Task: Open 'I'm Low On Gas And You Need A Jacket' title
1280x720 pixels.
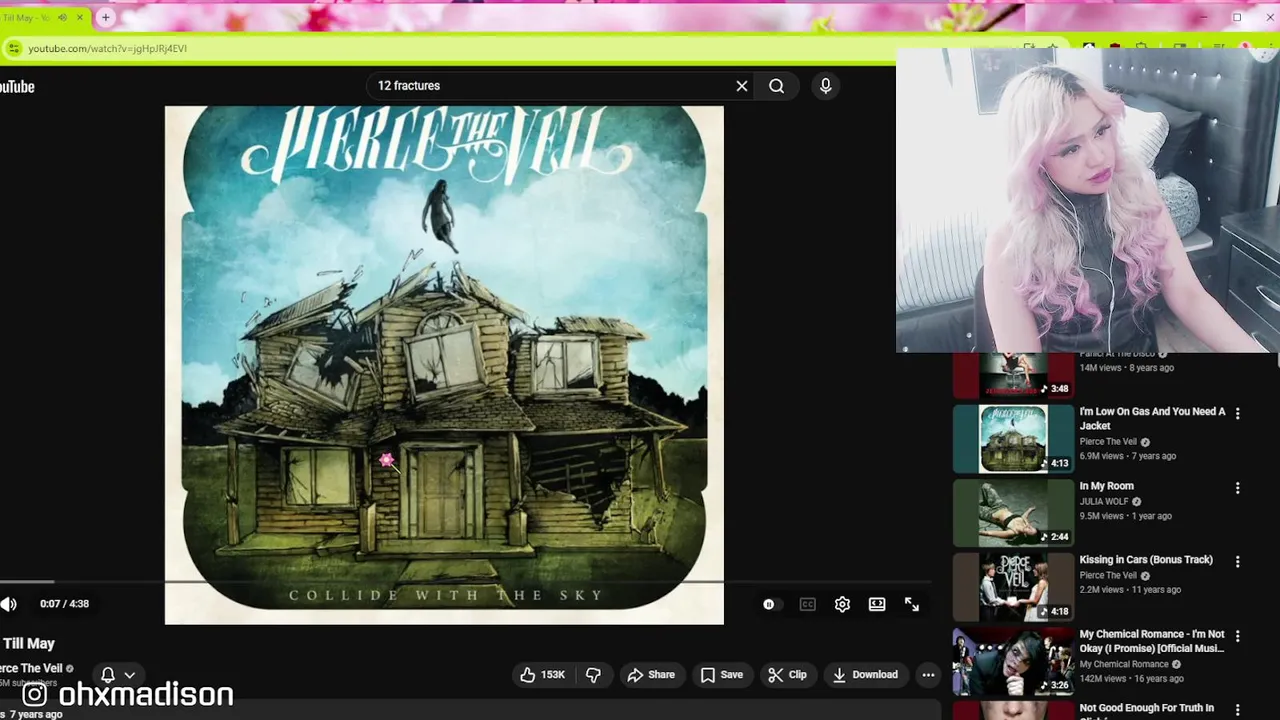Action: [x=1152, y=418]
